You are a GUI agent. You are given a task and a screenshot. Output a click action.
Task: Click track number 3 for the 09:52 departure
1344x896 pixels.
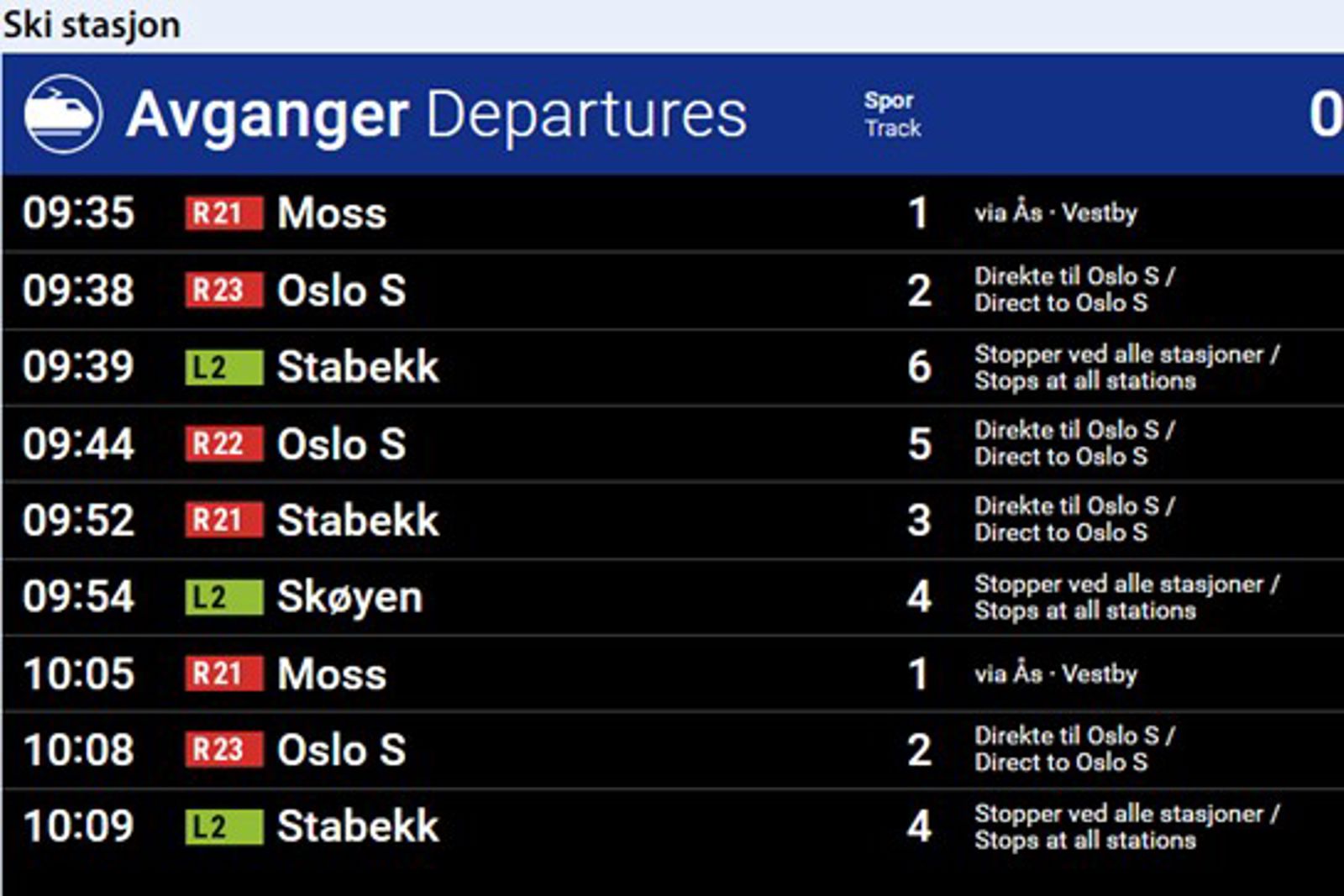919,521
